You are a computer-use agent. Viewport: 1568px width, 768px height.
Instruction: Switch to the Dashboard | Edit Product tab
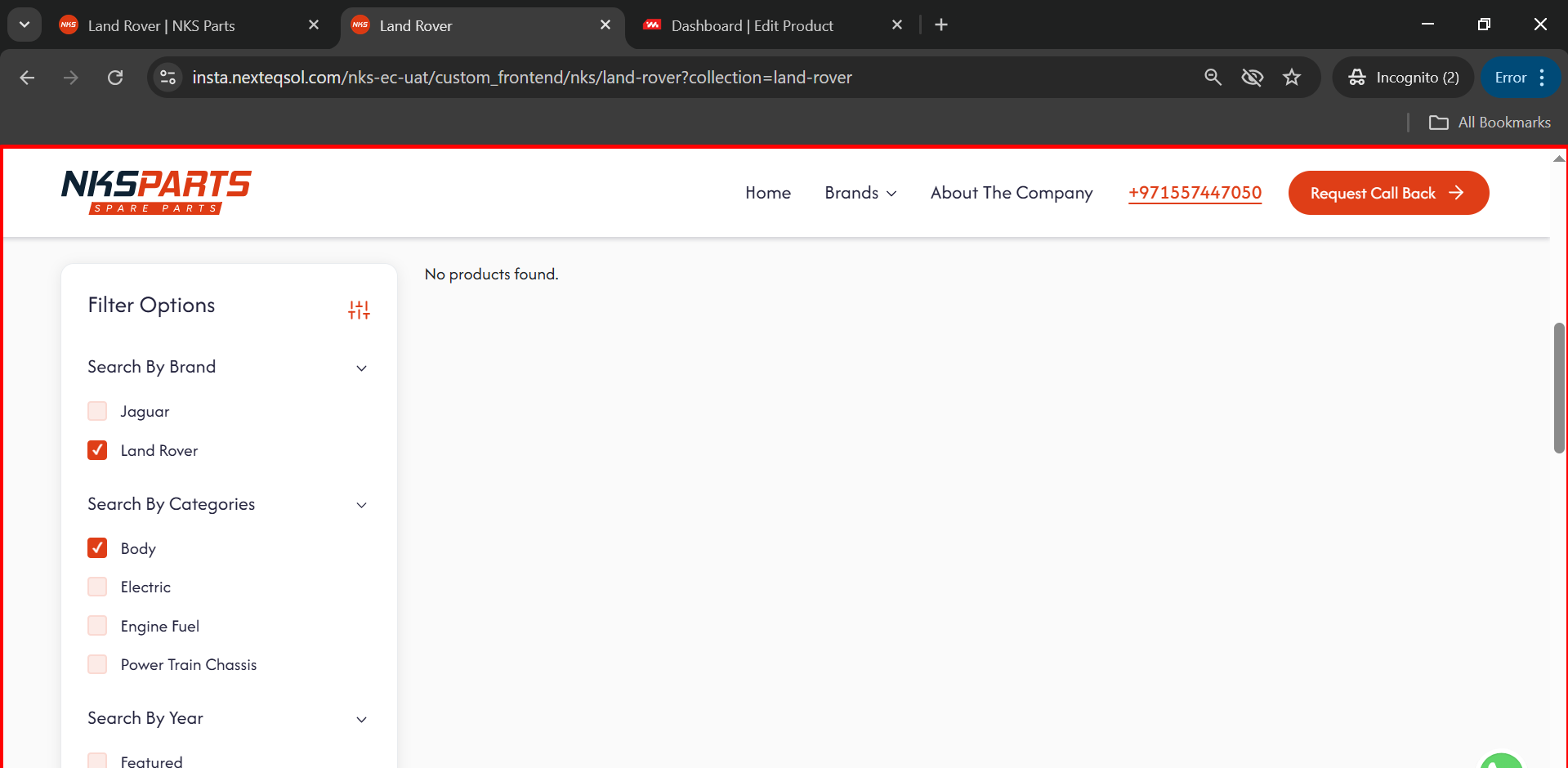(x=752, y=25)
